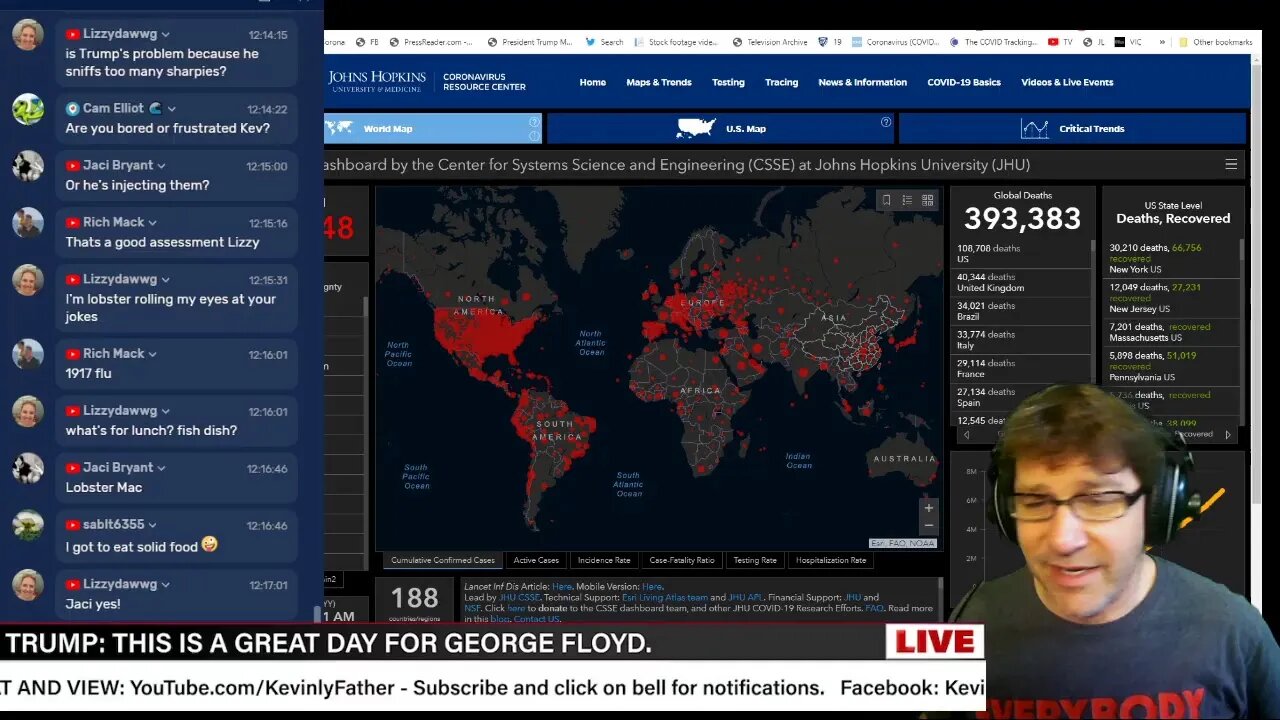The width and height of the screenshot is (1280, 720).
Task: Expand Lizzydawwg options on 12:14:15 message
Action: [165, 34]
